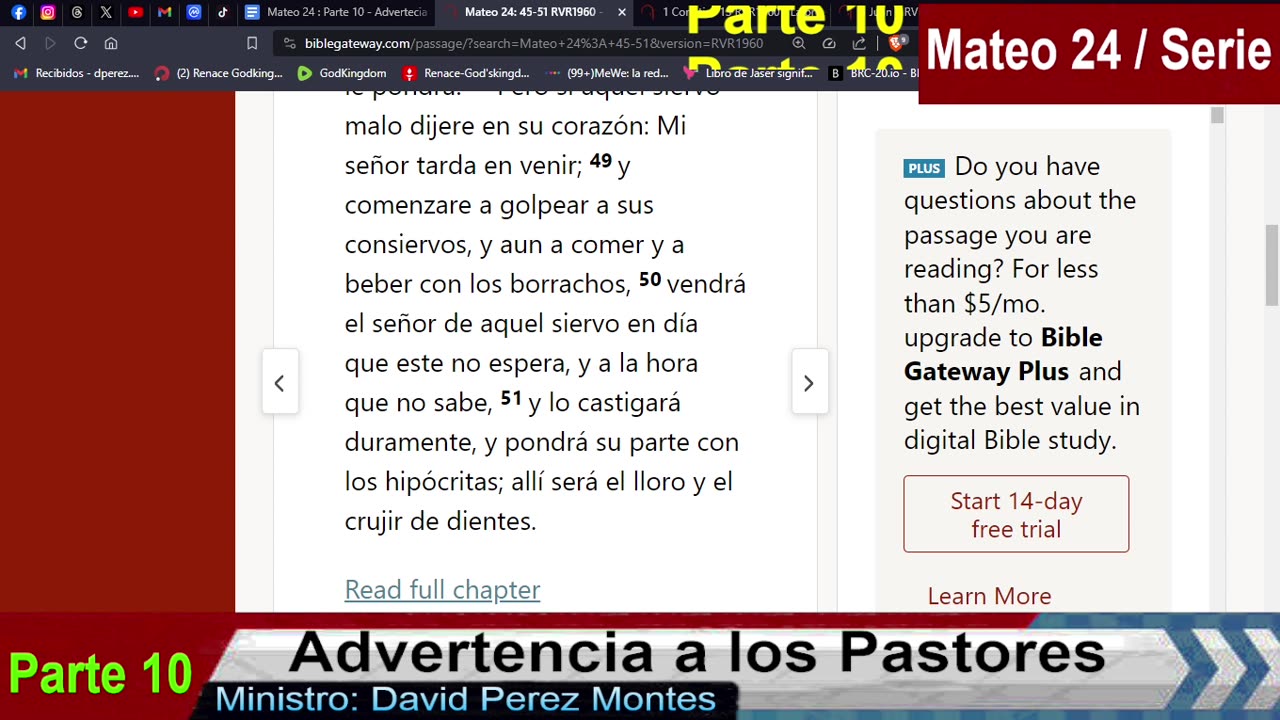Click Learn More link
Image resolution: width=1280 pixels, height=720 pixels.
point(989,596)
